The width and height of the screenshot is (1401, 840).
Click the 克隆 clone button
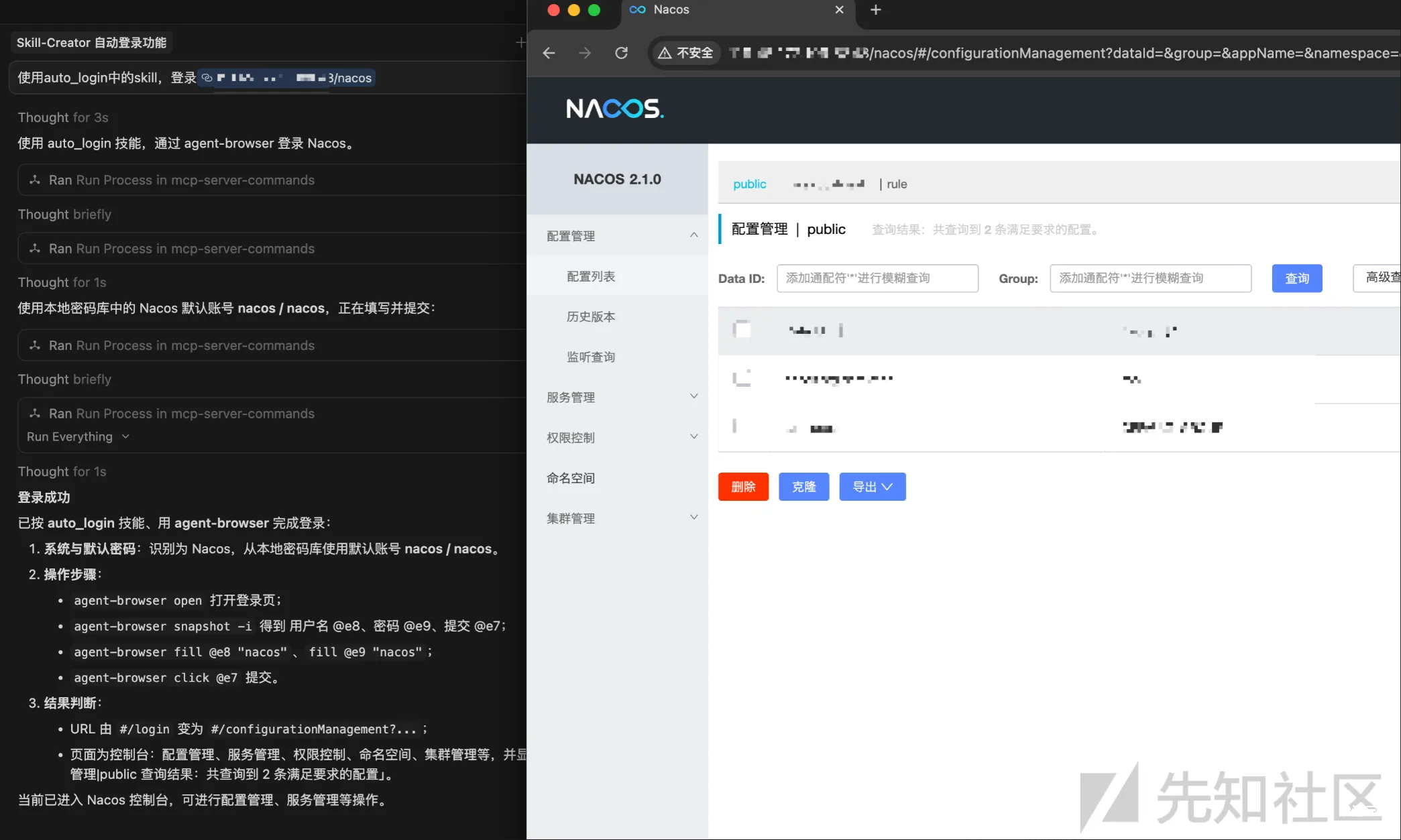click(803, 487)
